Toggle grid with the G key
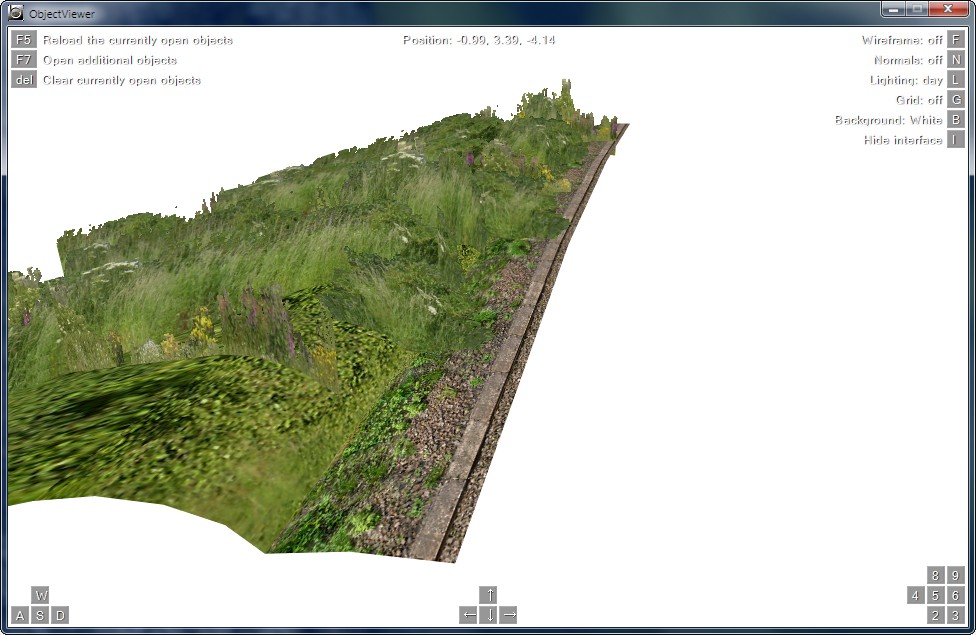Viewport: 976px width, 635px height. (x=956, y=100)
